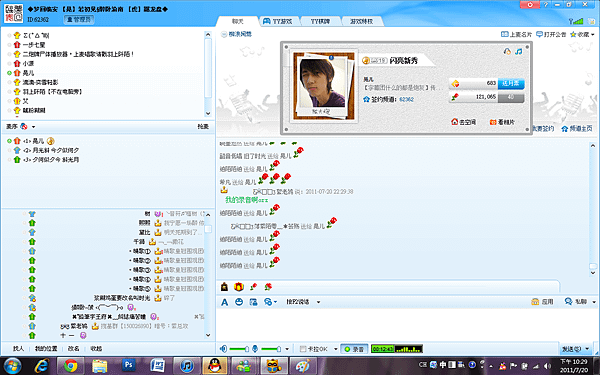Open the emoticon smiley picker

239,302
